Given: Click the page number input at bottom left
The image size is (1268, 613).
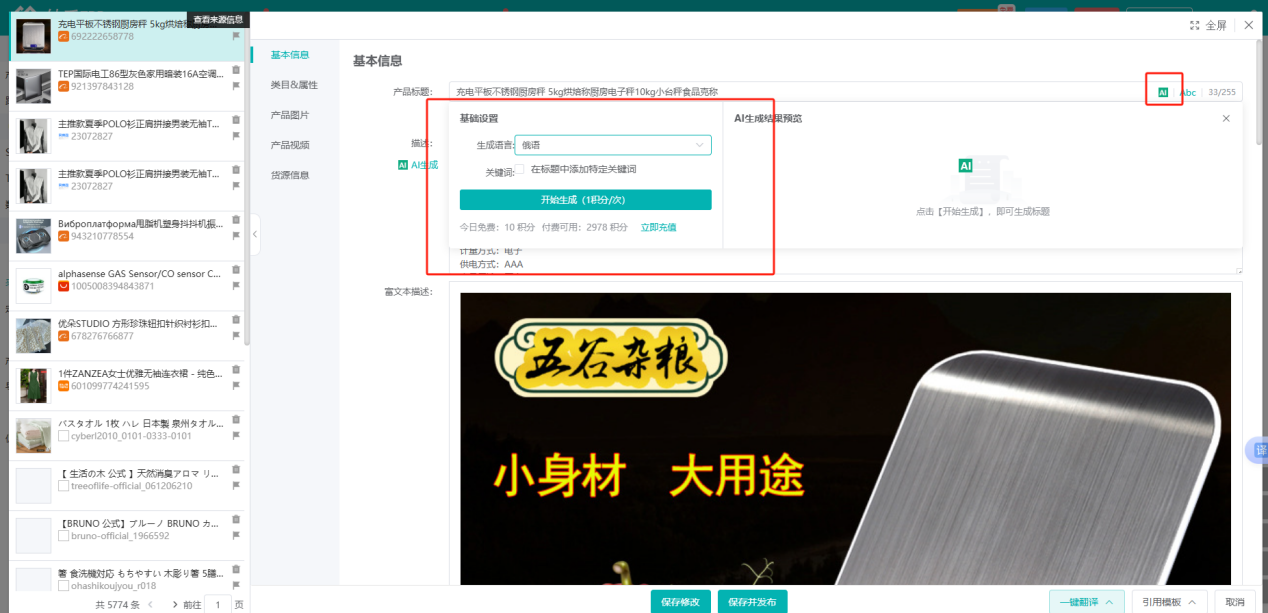Looking at the screenshot, I should click(x=217, y=604).
